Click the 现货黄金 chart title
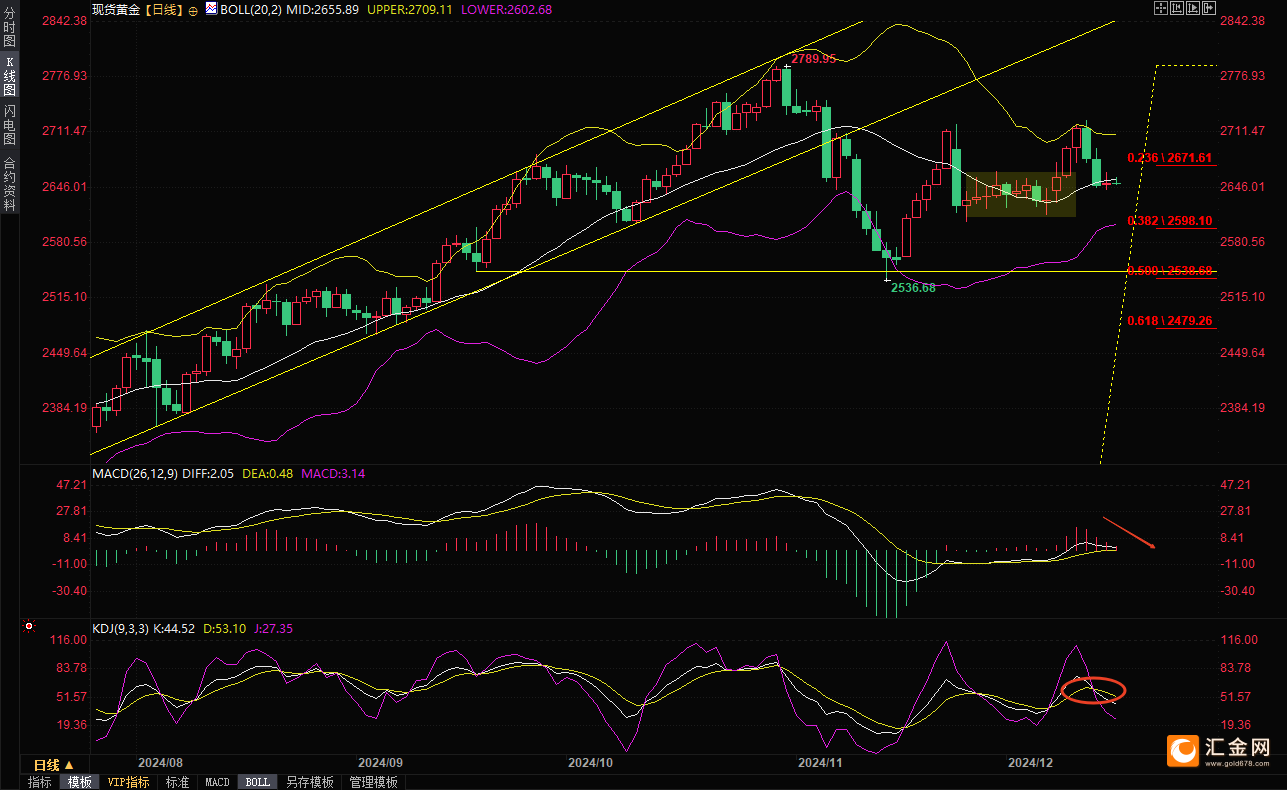This screenshot has height=790, width=1287. (x=116, y=10)
